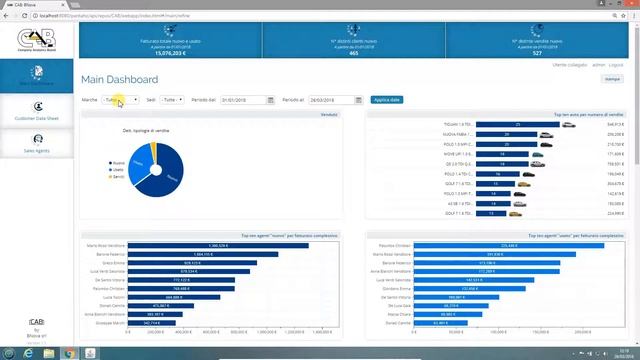Click the CAB logo at top left
This screenshot has width=640, height=360.
37,40
